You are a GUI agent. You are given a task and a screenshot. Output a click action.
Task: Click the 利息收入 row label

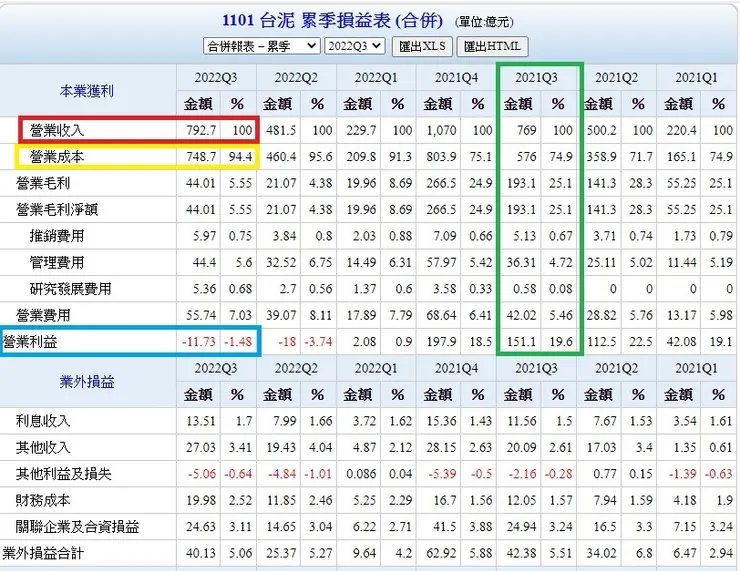coord(43,420)
